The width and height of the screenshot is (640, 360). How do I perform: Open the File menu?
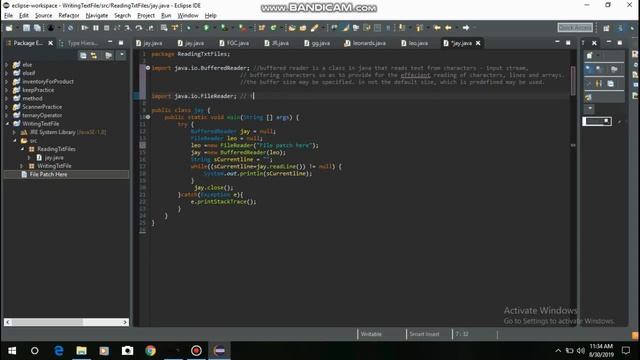(x=8, y=16)
